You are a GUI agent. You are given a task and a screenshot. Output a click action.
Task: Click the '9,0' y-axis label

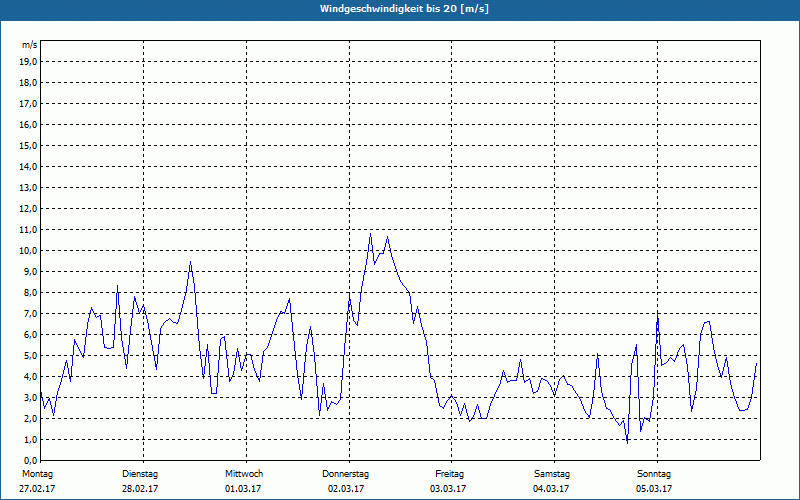coord(30,271)
